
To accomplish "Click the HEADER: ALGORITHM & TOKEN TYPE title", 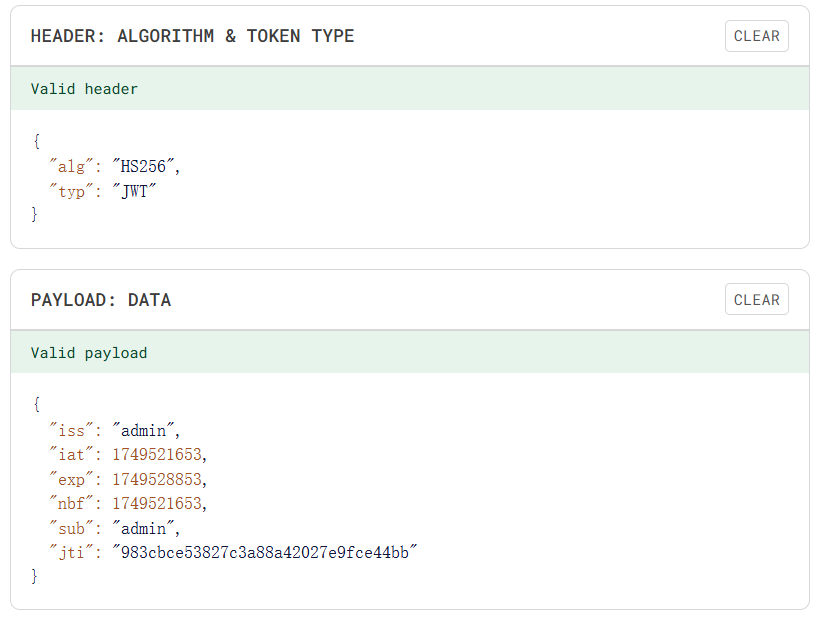I will (192, 36).
